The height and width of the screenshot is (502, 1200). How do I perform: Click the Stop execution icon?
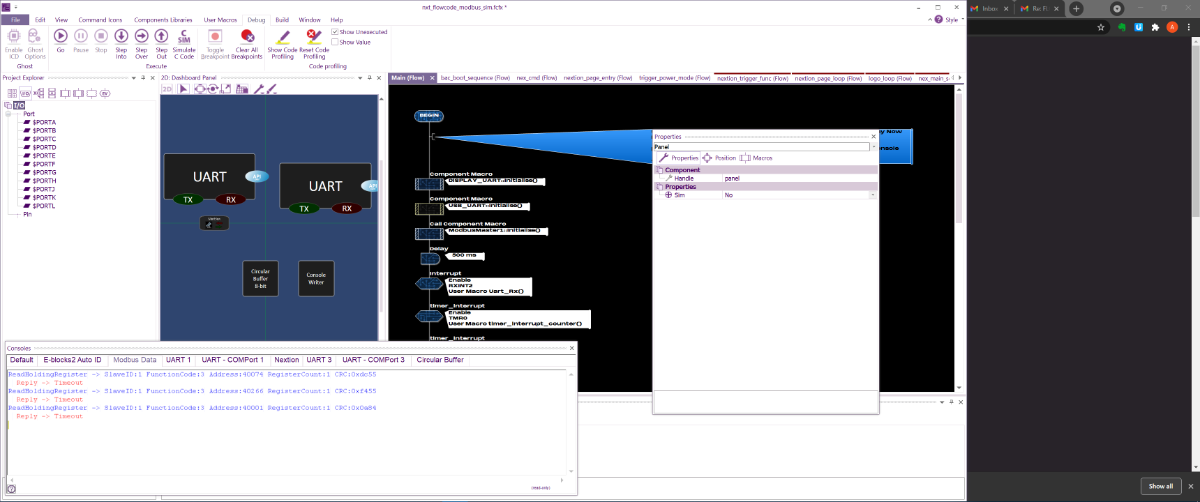pos(101,40)
